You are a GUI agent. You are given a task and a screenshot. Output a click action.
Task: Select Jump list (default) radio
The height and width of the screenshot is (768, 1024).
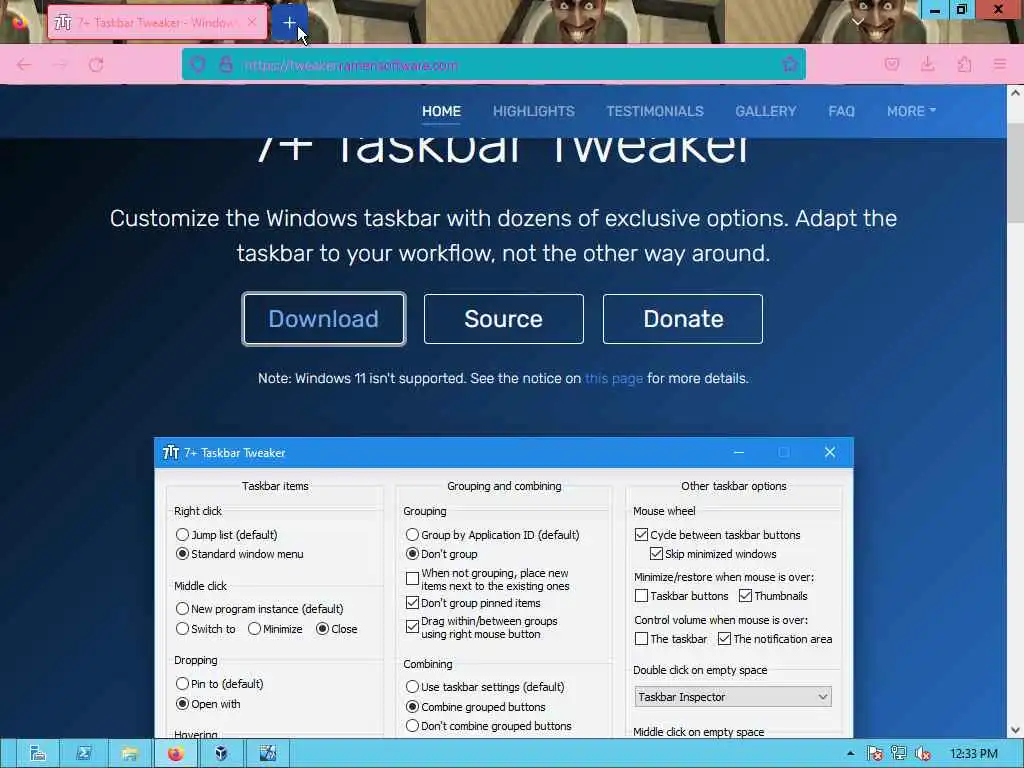pyautogui.click(x=182, y=534)
